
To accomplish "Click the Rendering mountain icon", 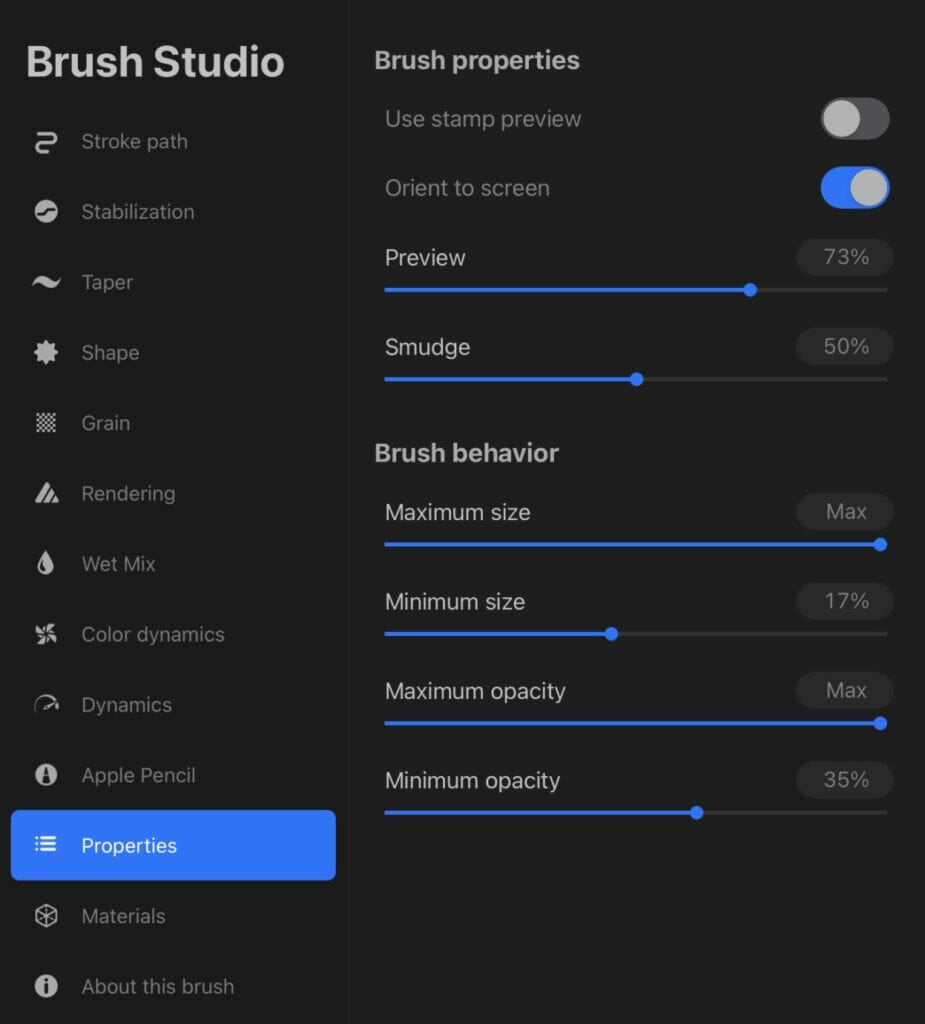I will [x=46, y=493].
